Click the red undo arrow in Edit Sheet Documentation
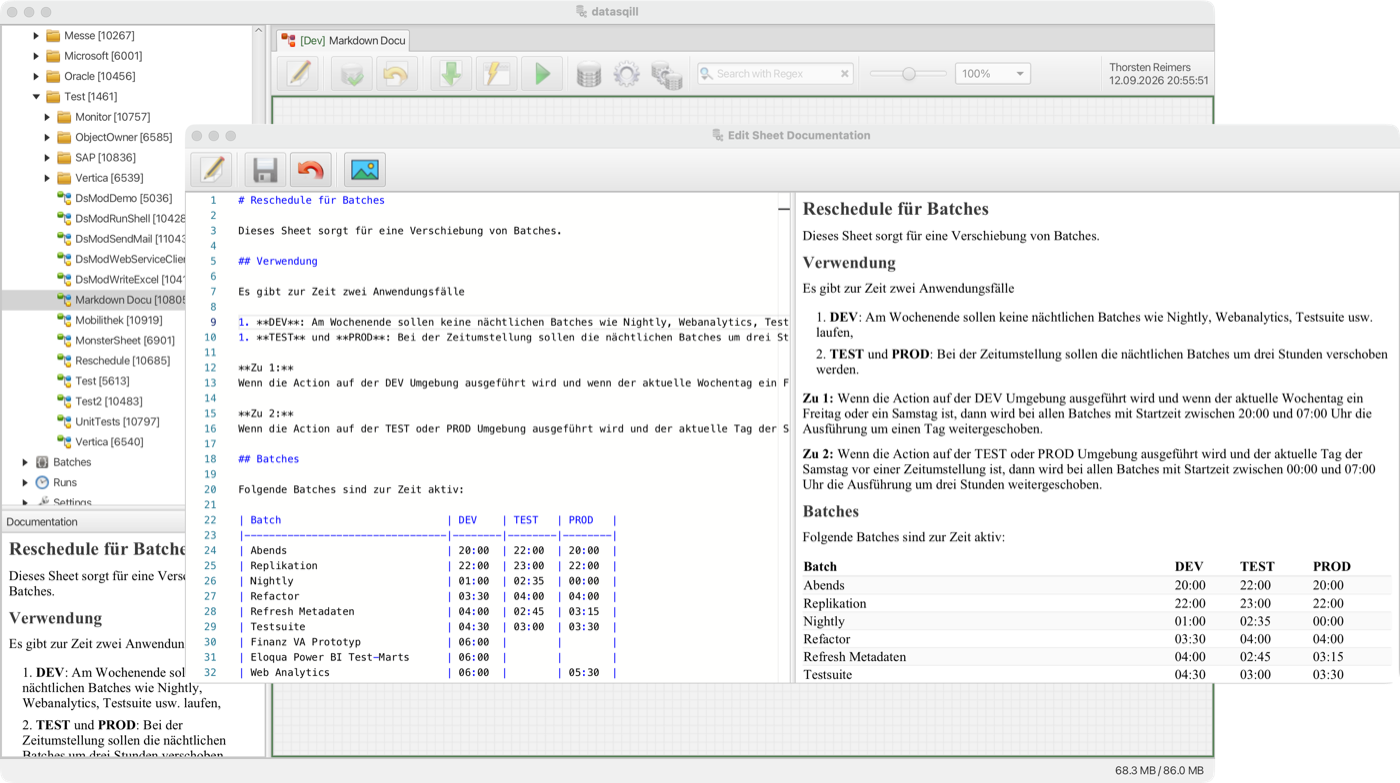Viewport: 1400px width, 783px height. tap(311, 170)
